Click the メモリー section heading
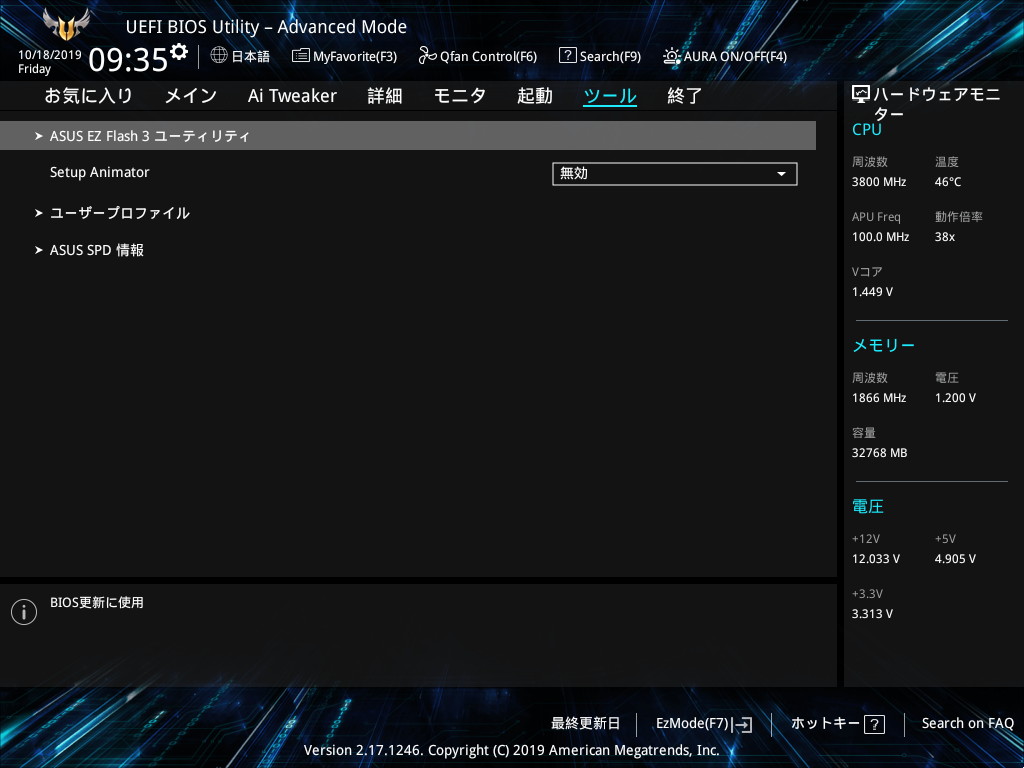Screen dimensions: 1024x768 pyautogui.click(x=884, y=345)
